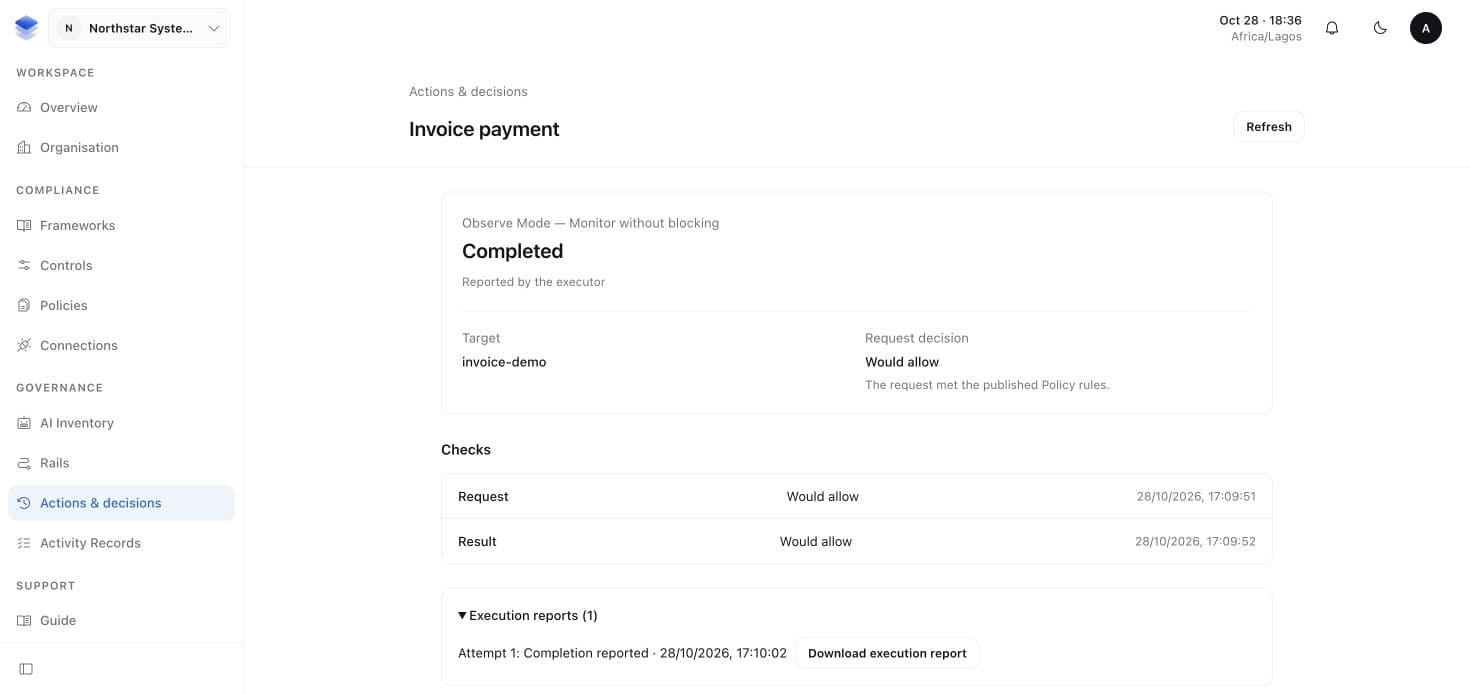This screenshot has width=1470, height=695.
Task: Click 'Would allow' under Request decision
Action: pos(902,362)
